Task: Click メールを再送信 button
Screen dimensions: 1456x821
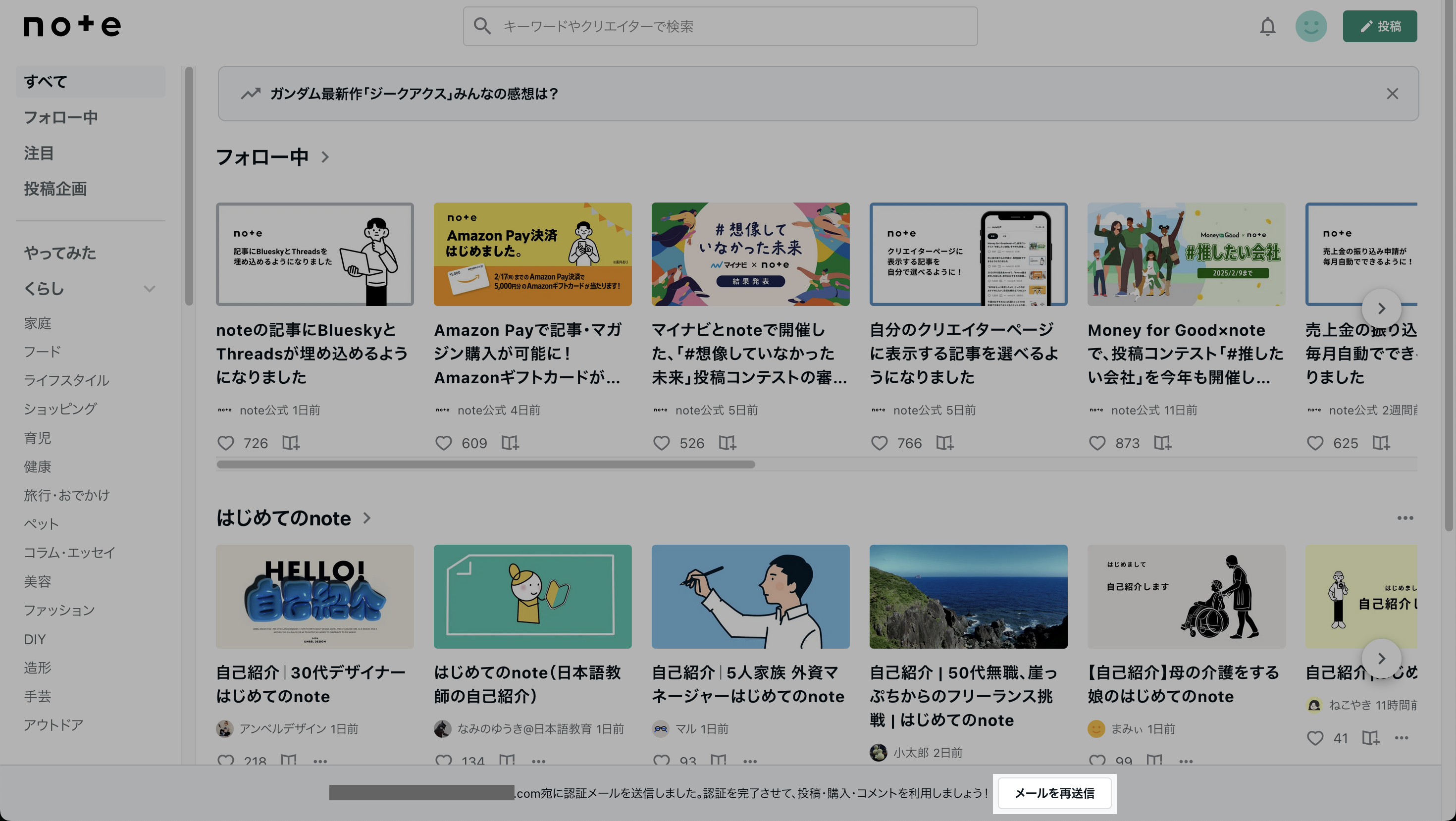Action: pos(1054,793)
